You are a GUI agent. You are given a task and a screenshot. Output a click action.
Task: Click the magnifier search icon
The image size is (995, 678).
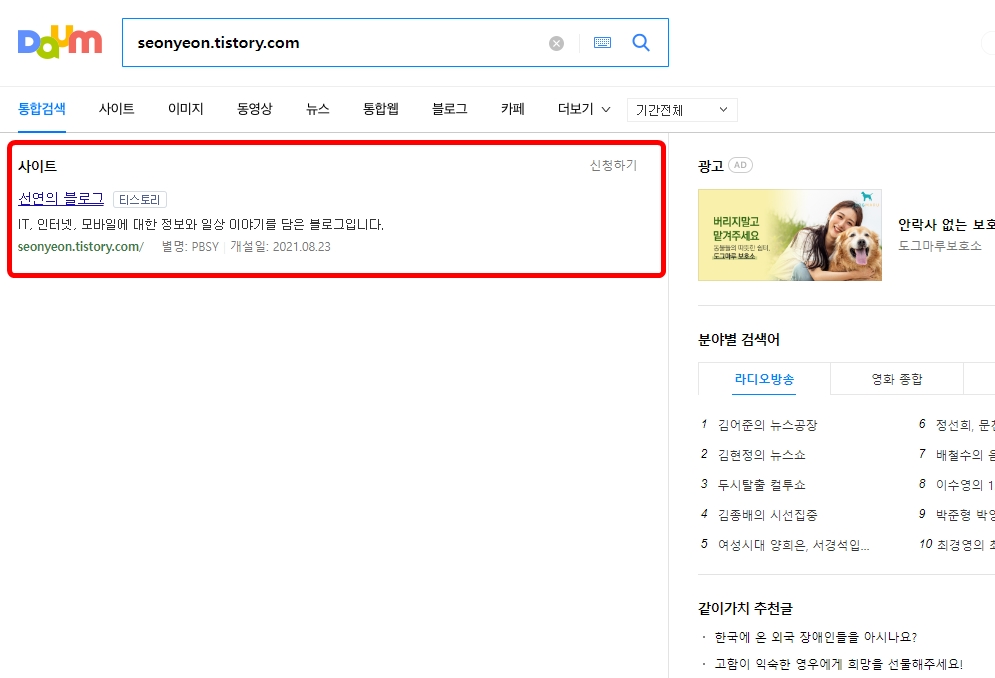[641, 43]
